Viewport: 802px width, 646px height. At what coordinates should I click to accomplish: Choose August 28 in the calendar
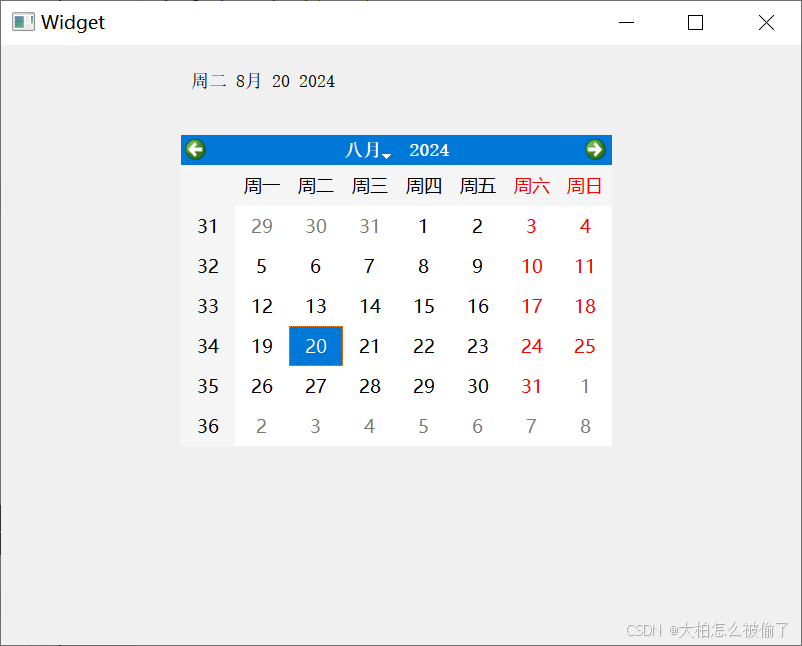(x=369, y=386)
